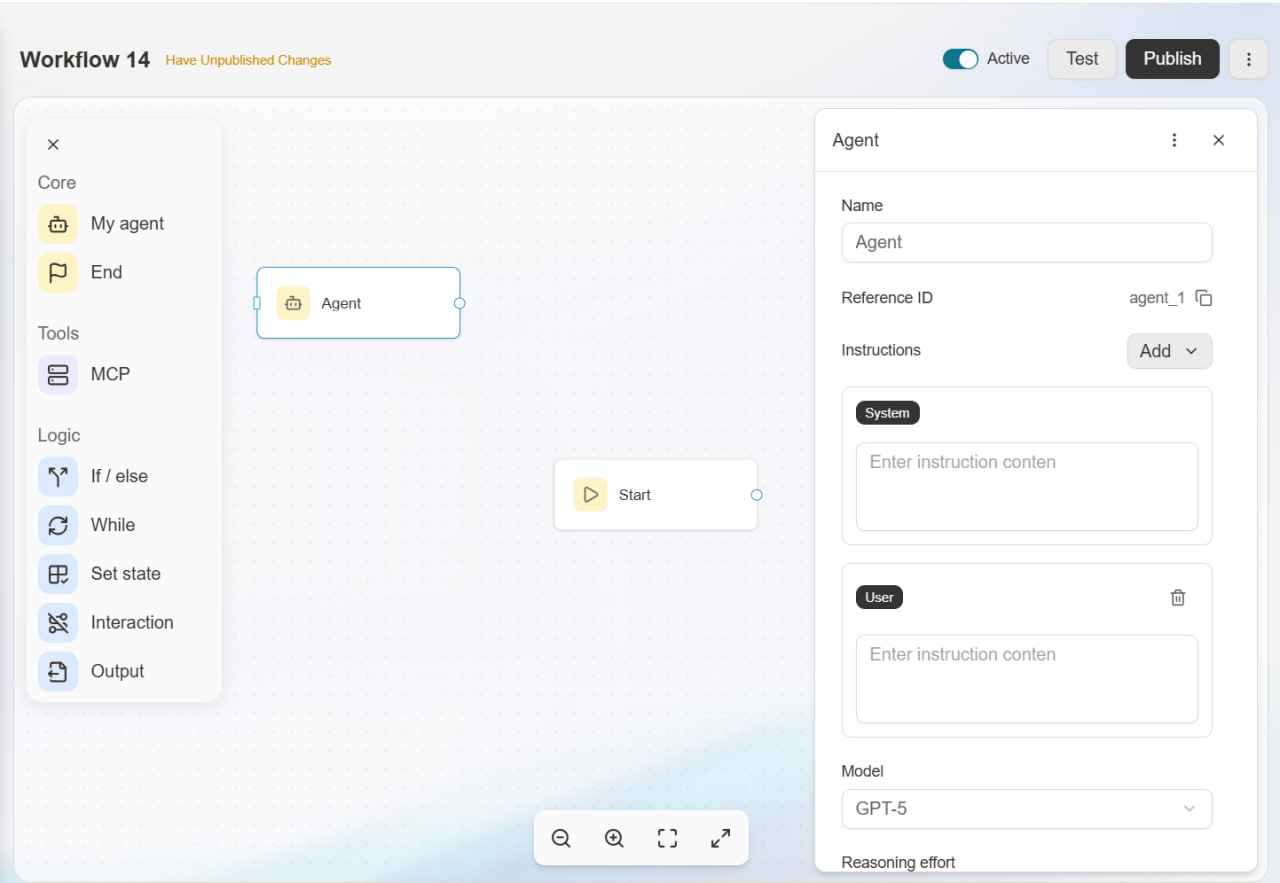The image size is (1280, 883).
Task: Publish the workflow
Action: pos(1172,59)
